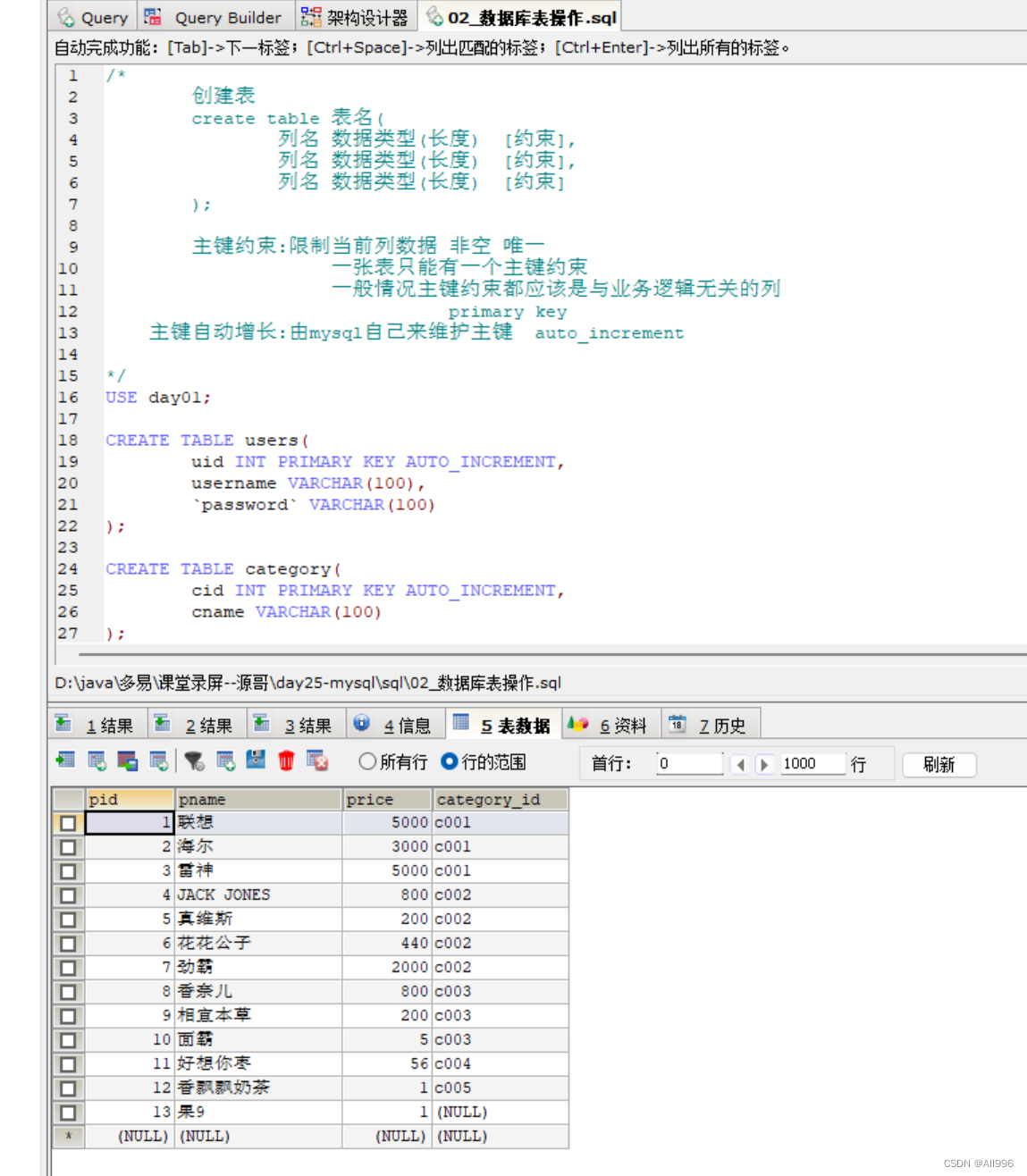Click the category_id column header

pyautogui.click(x=501, y=799)
